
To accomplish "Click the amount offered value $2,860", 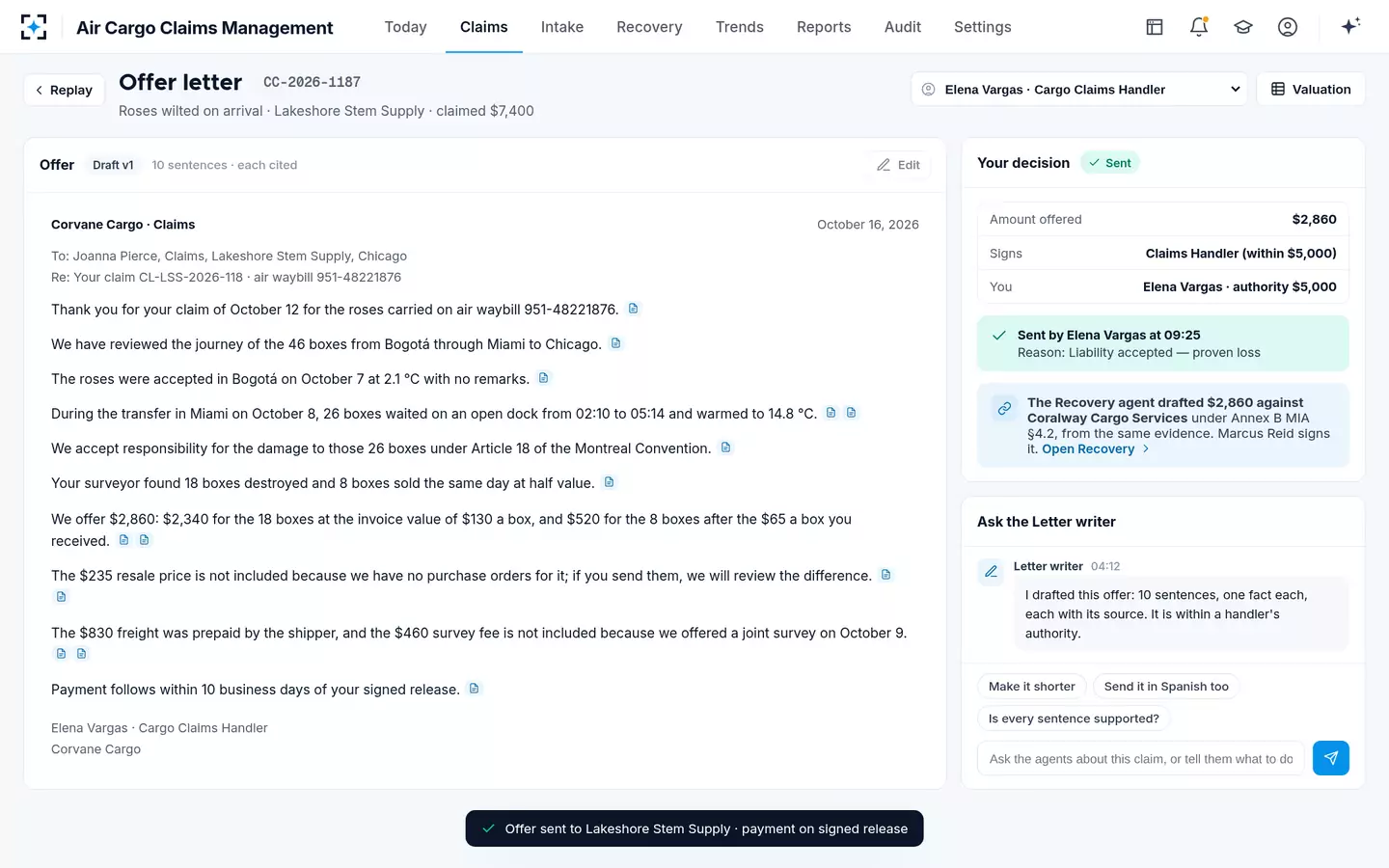I will 1314,219.
